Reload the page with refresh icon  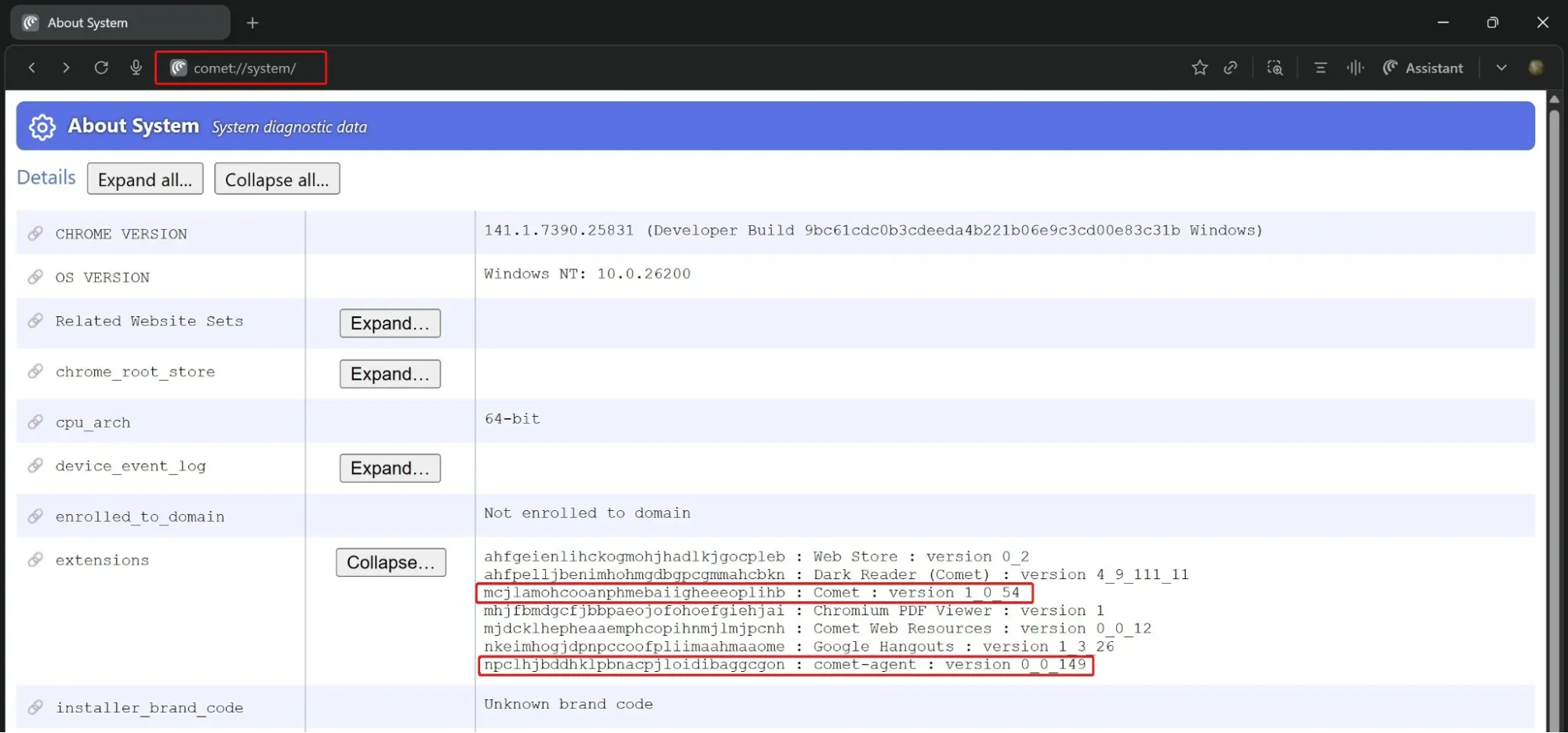[x=101, y=68]
